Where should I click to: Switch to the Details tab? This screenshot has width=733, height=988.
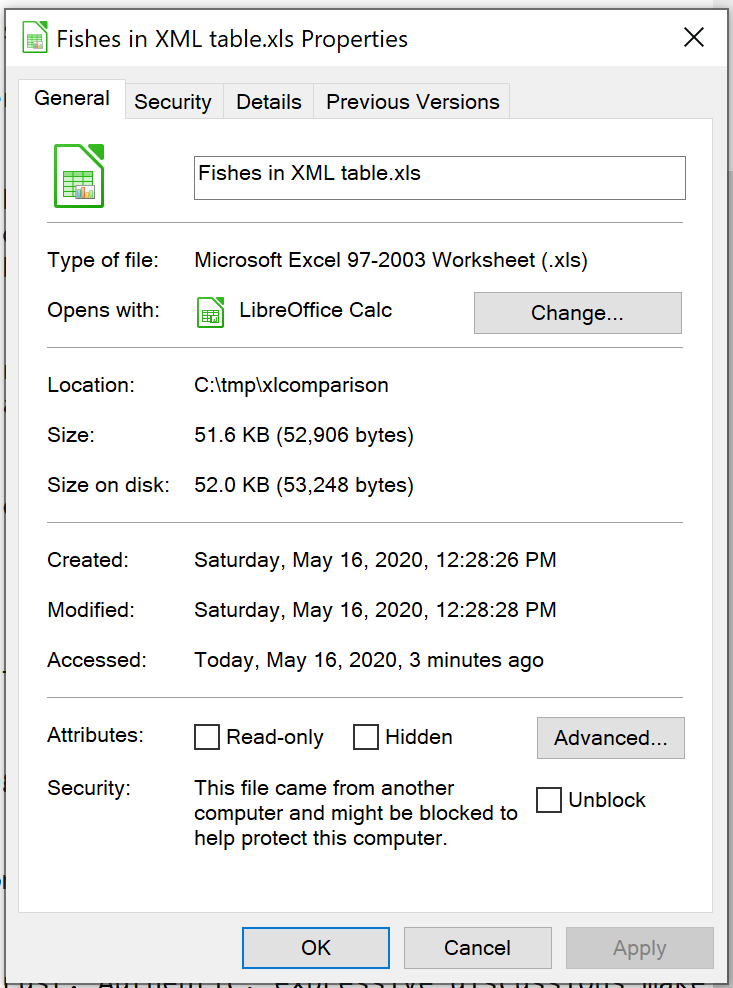click(x=269, y=101)
